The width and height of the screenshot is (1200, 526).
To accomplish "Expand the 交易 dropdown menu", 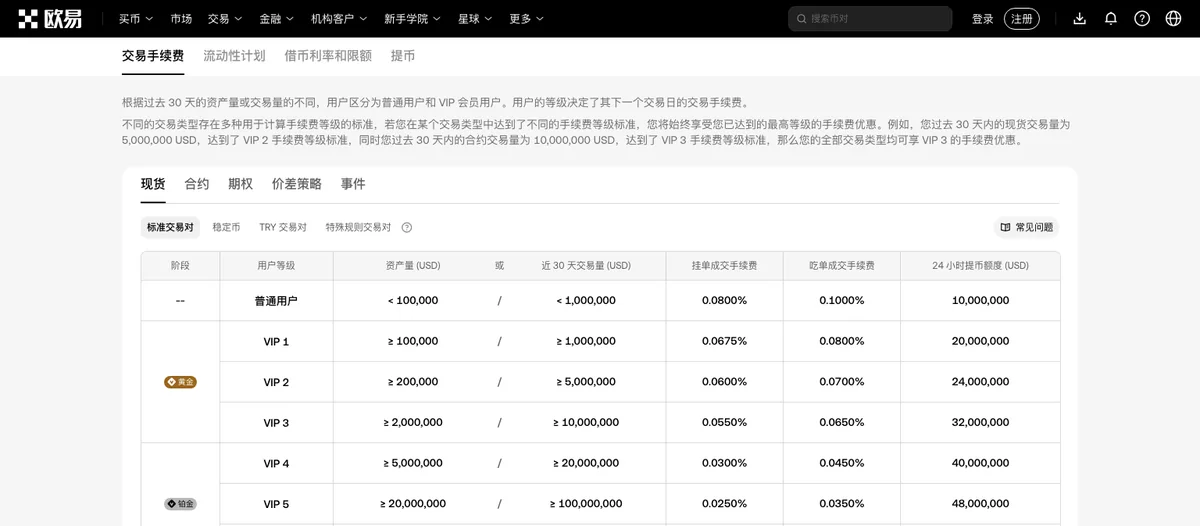I will point(225,18).
